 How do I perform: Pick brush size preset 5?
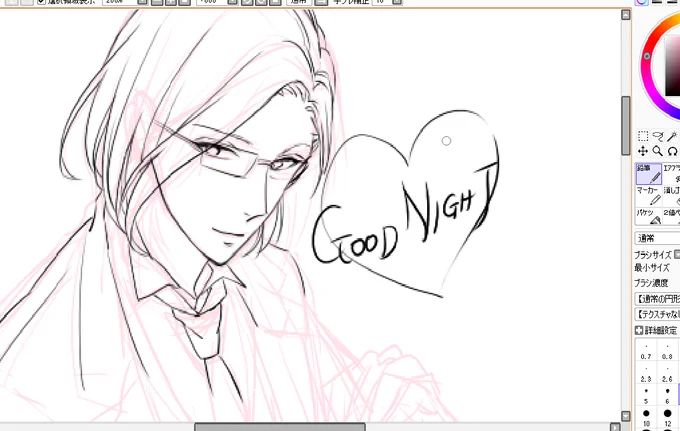646,396
